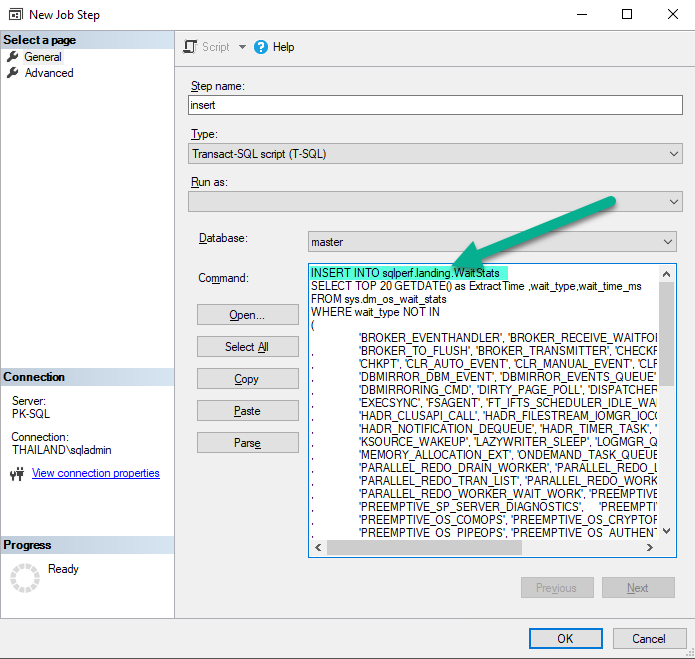Click the Command box scroll up arrow
The height and width of the screenshot is (659, 695).
666,274
